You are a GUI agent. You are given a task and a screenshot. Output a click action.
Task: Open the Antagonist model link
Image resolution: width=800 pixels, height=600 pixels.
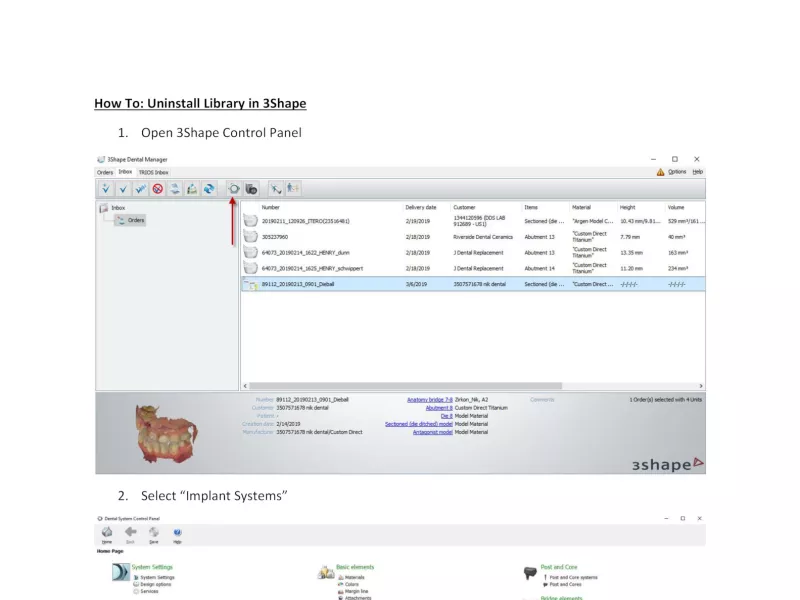click(433, 432)
